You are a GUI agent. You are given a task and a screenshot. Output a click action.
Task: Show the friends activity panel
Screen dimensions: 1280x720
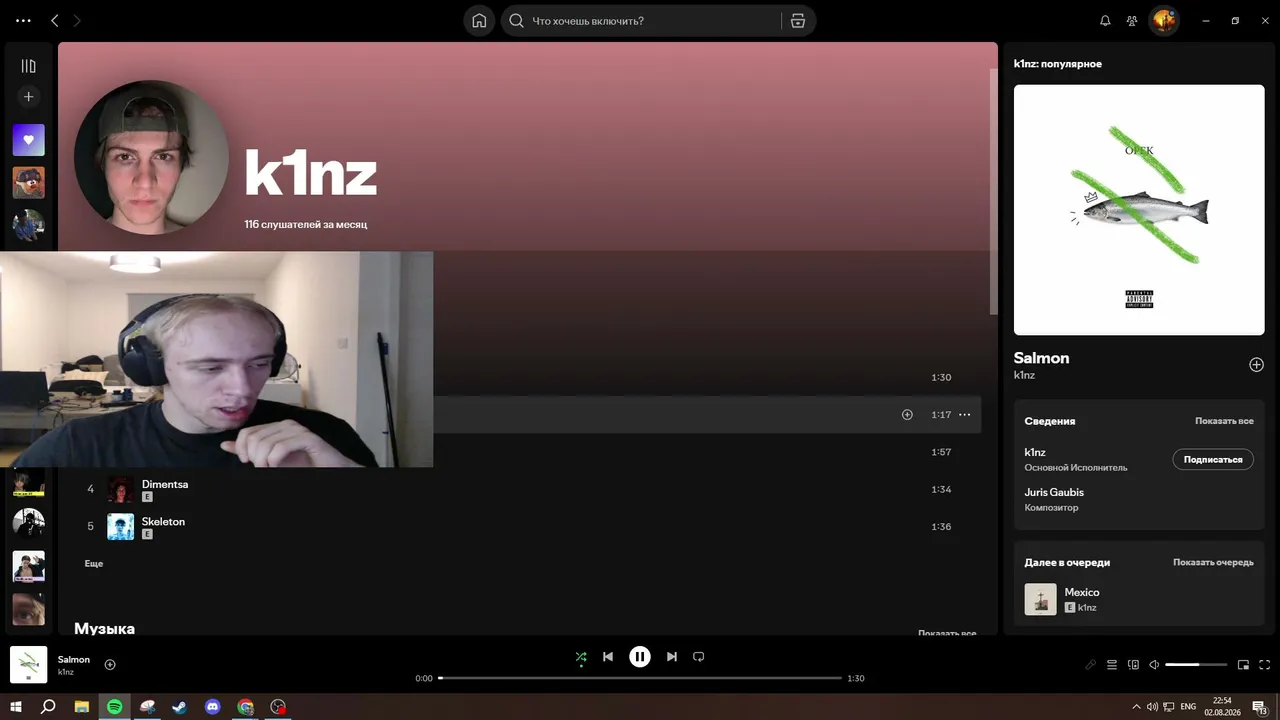pyautogui.click(x=1132, y=20)
